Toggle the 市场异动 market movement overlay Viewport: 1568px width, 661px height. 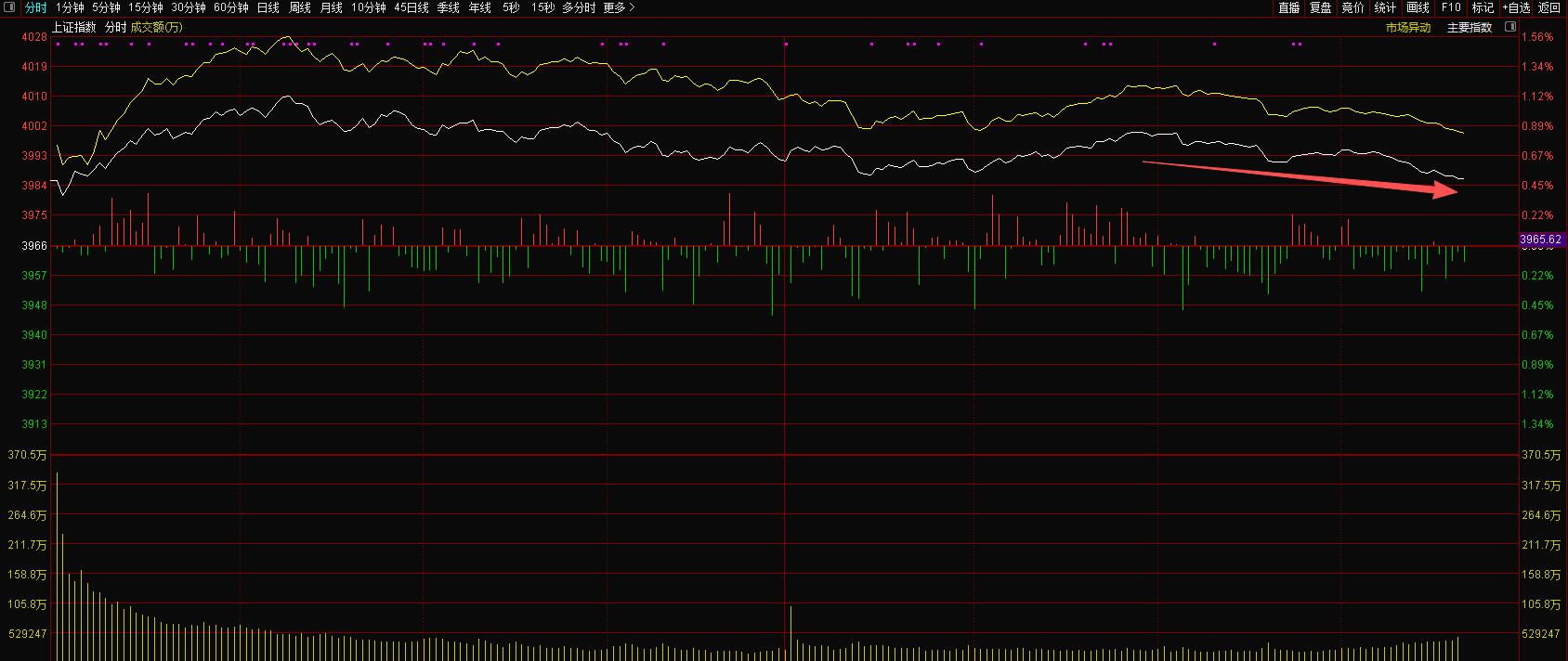click(1408, 28)
